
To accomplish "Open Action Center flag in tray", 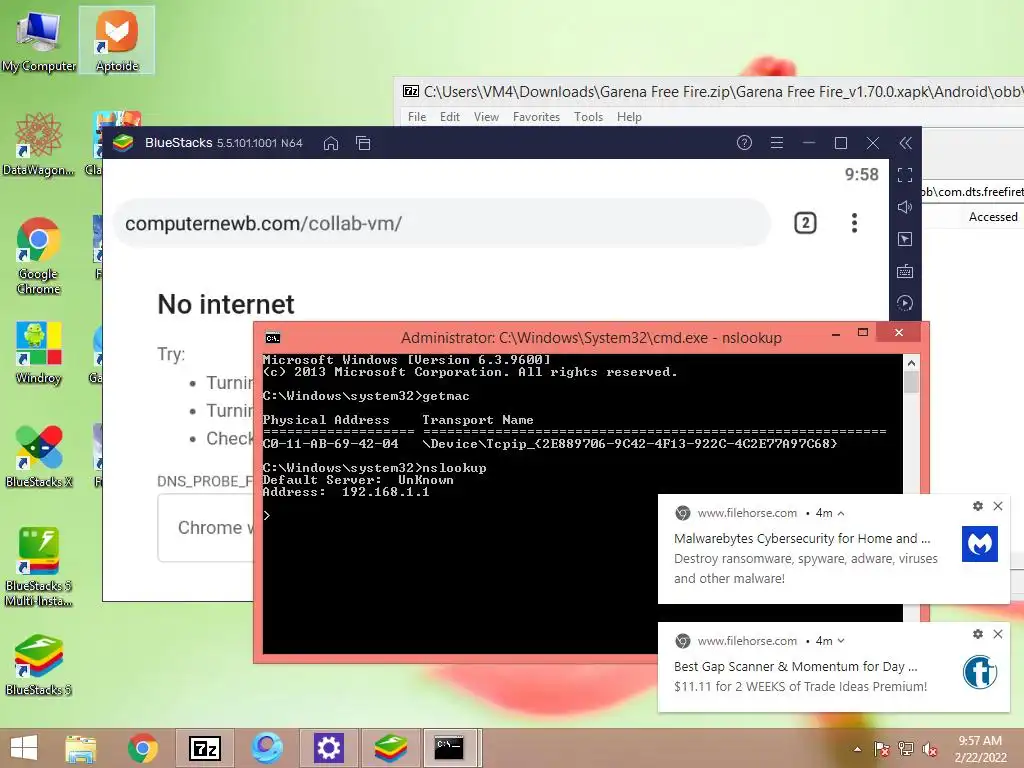I will tap(882, 749).
